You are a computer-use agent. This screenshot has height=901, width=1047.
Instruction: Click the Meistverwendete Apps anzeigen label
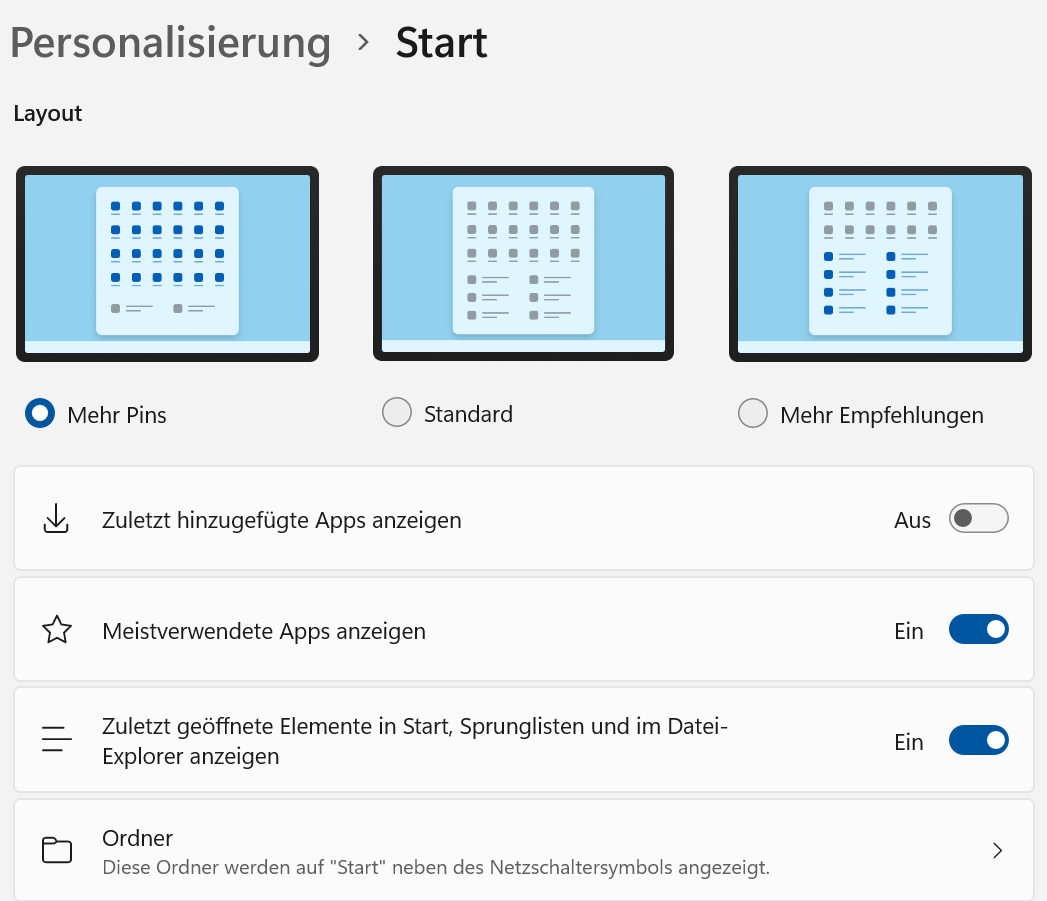264,631
